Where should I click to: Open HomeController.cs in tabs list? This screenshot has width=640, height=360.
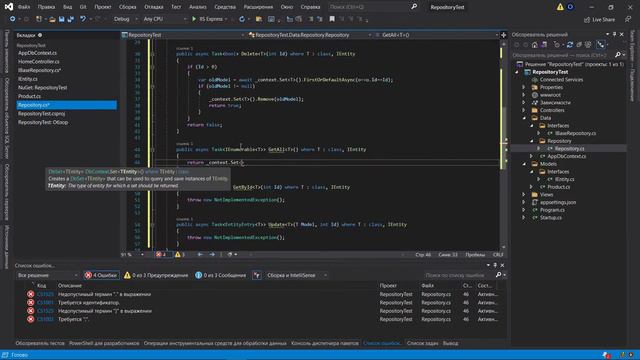pyautogui.click(x=39, y=62)
